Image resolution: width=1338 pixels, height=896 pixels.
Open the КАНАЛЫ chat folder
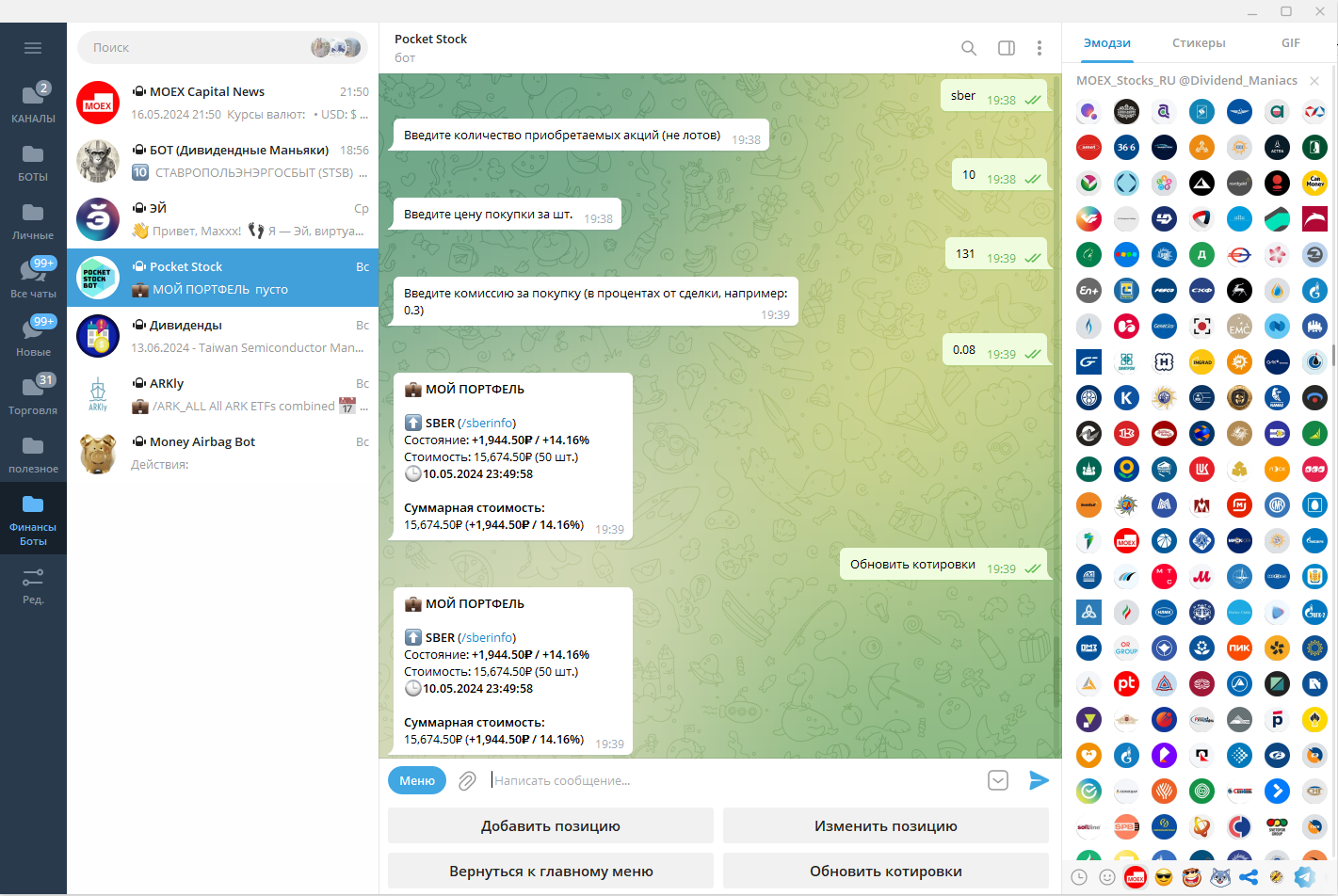click(x=33, y=103)
